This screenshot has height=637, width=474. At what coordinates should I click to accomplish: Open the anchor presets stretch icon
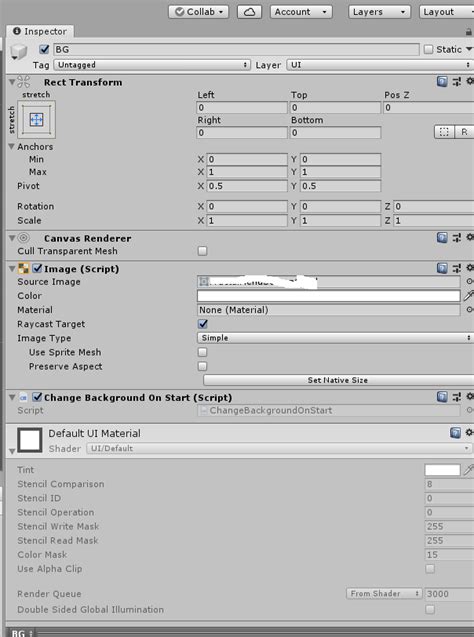click(37, 119)
